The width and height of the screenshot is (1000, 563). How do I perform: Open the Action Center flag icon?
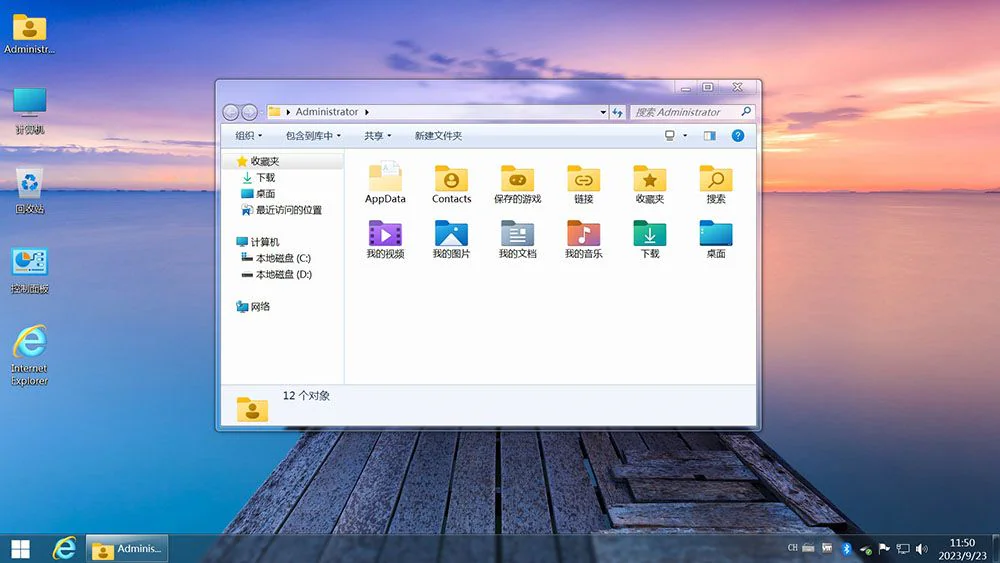(x=884, y=548)
